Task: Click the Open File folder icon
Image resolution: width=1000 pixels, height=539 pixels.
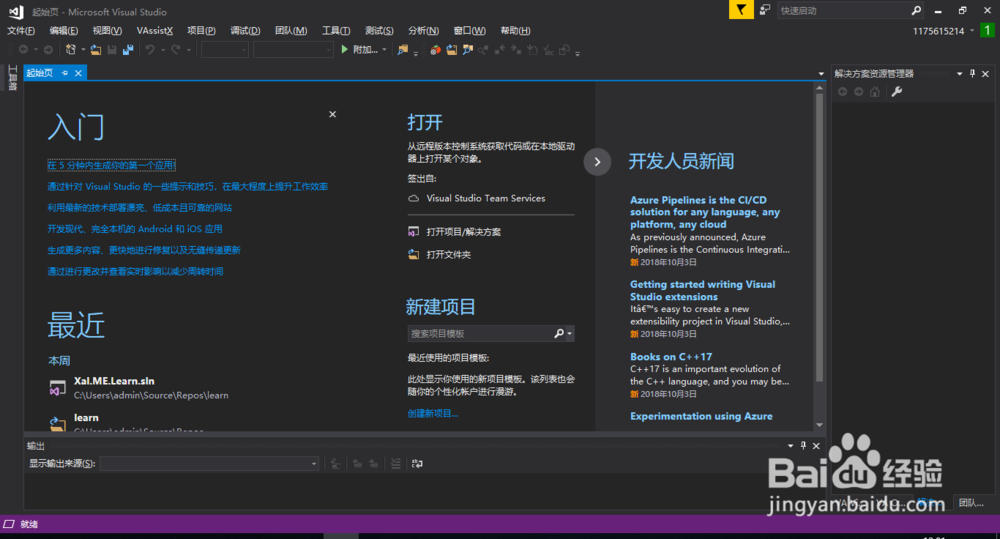Action: pyautogui.click(x=96, y=50)
